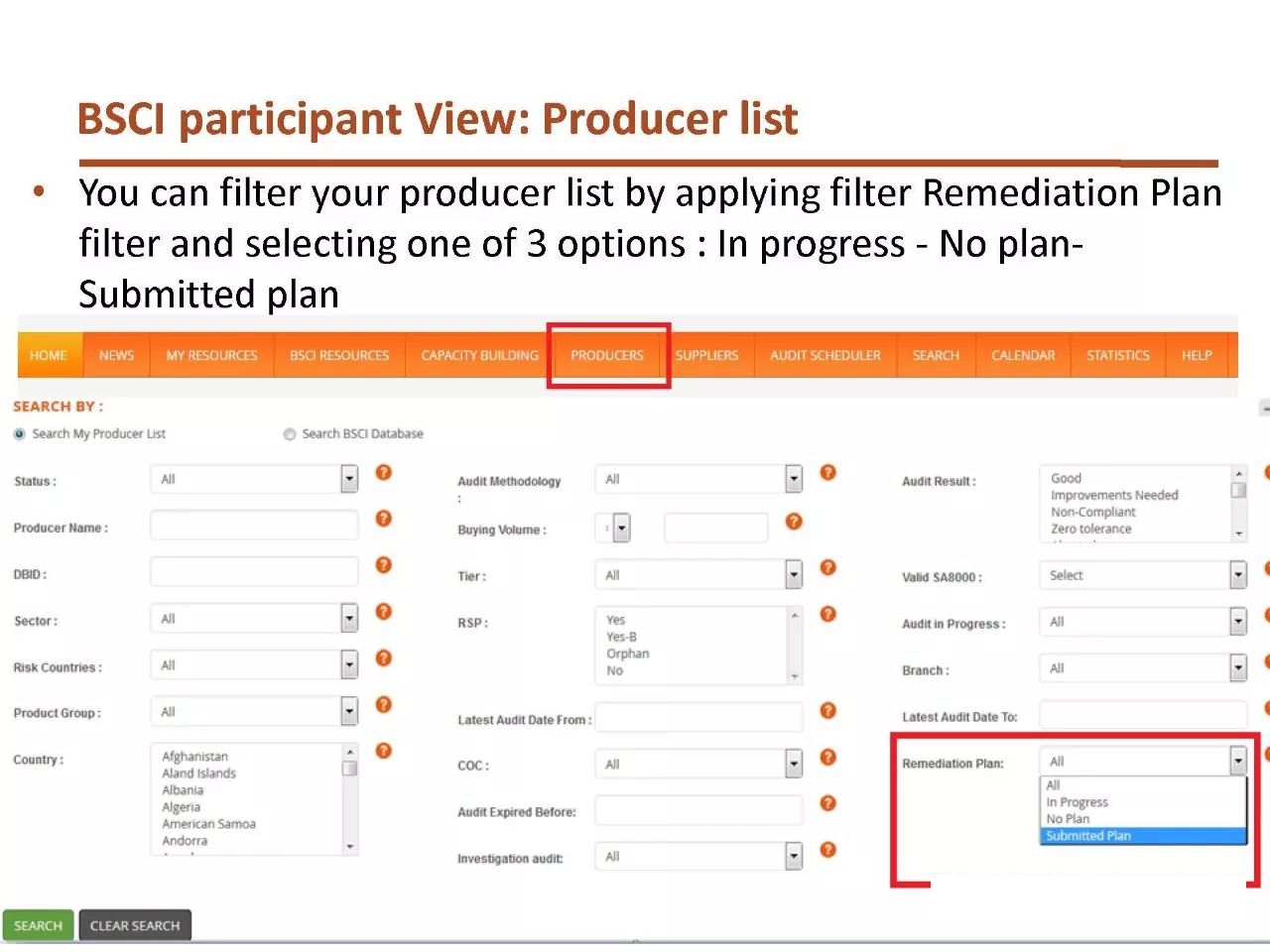This screenshot has width=1270, height=952.
Task: Open help icon beside Status field
Action: [383, 472]
